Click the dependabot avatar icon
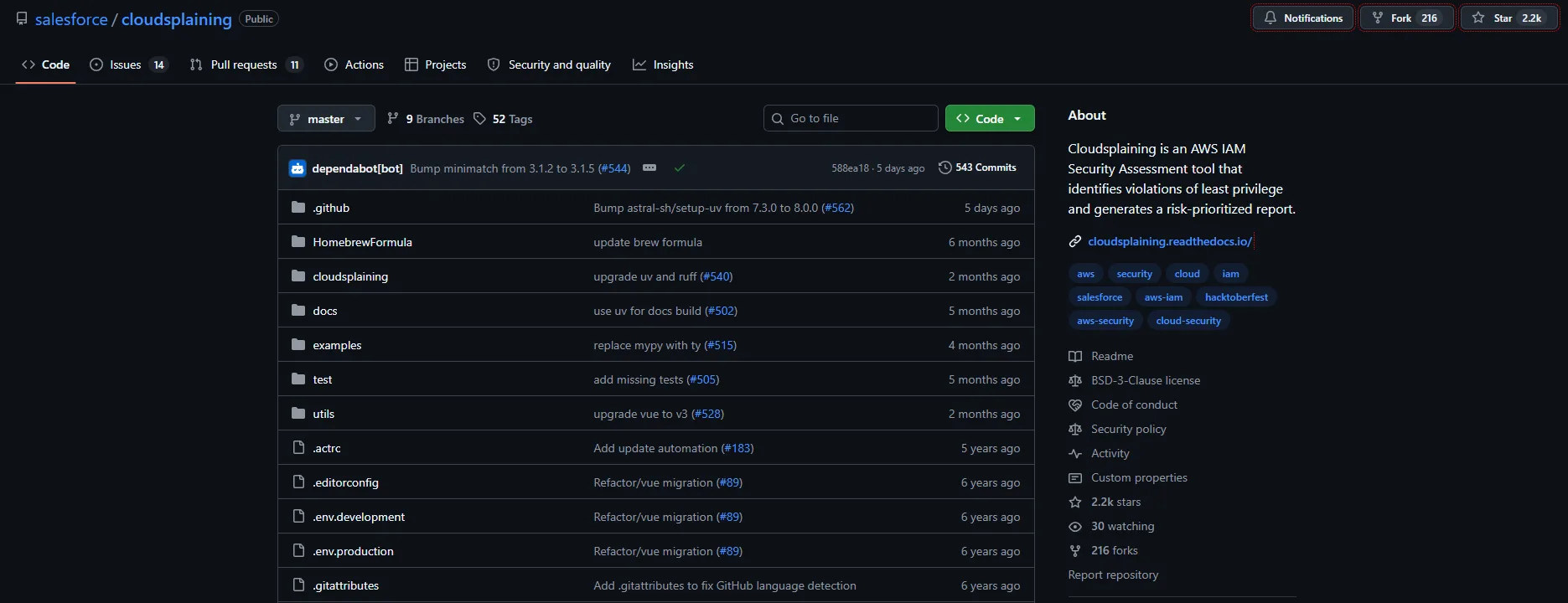This screenshot has height=603, width=1568. tap(298, 168)
